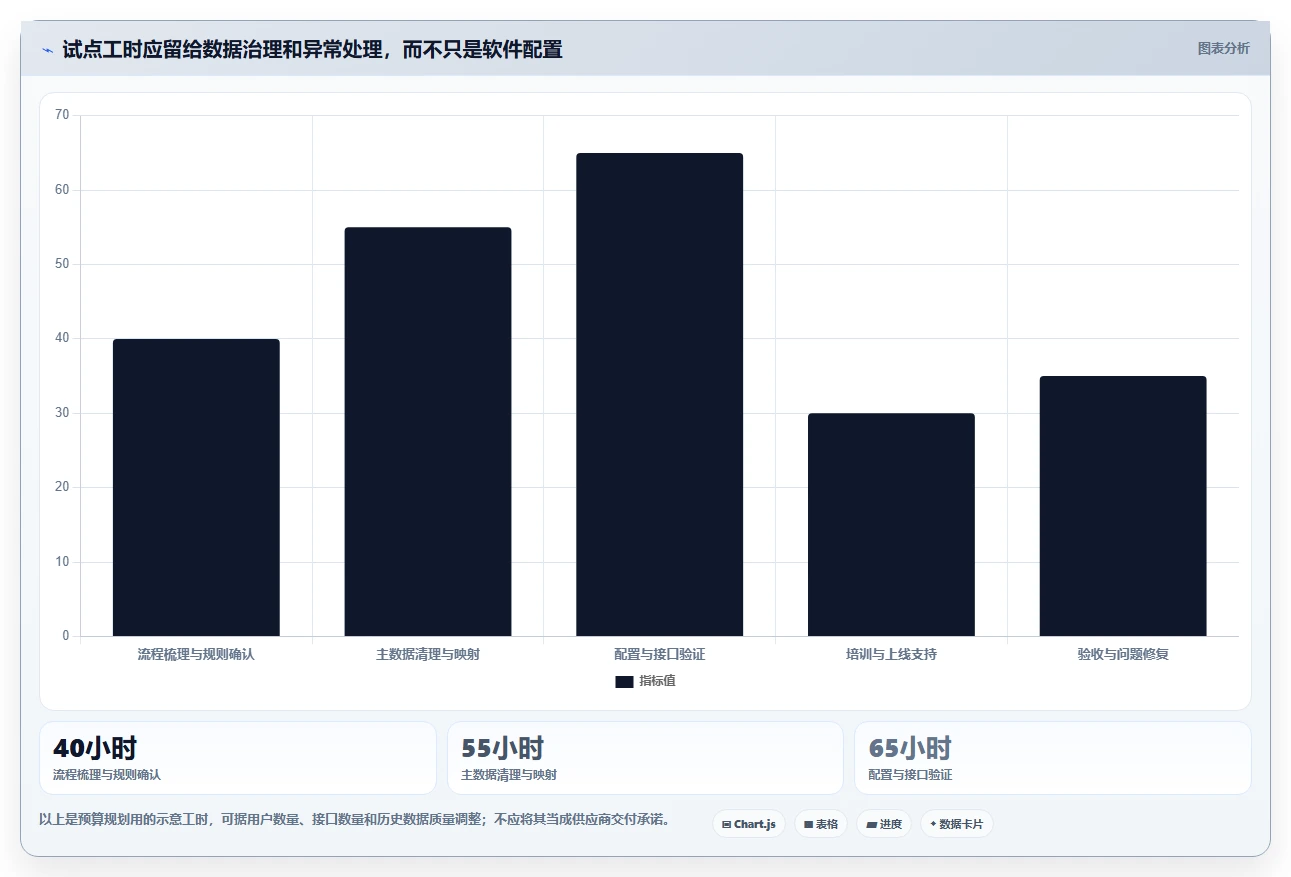Screen dimensions: 1291x877
Task: Open the 55小时 data card
Action: (x=645, y=758)
